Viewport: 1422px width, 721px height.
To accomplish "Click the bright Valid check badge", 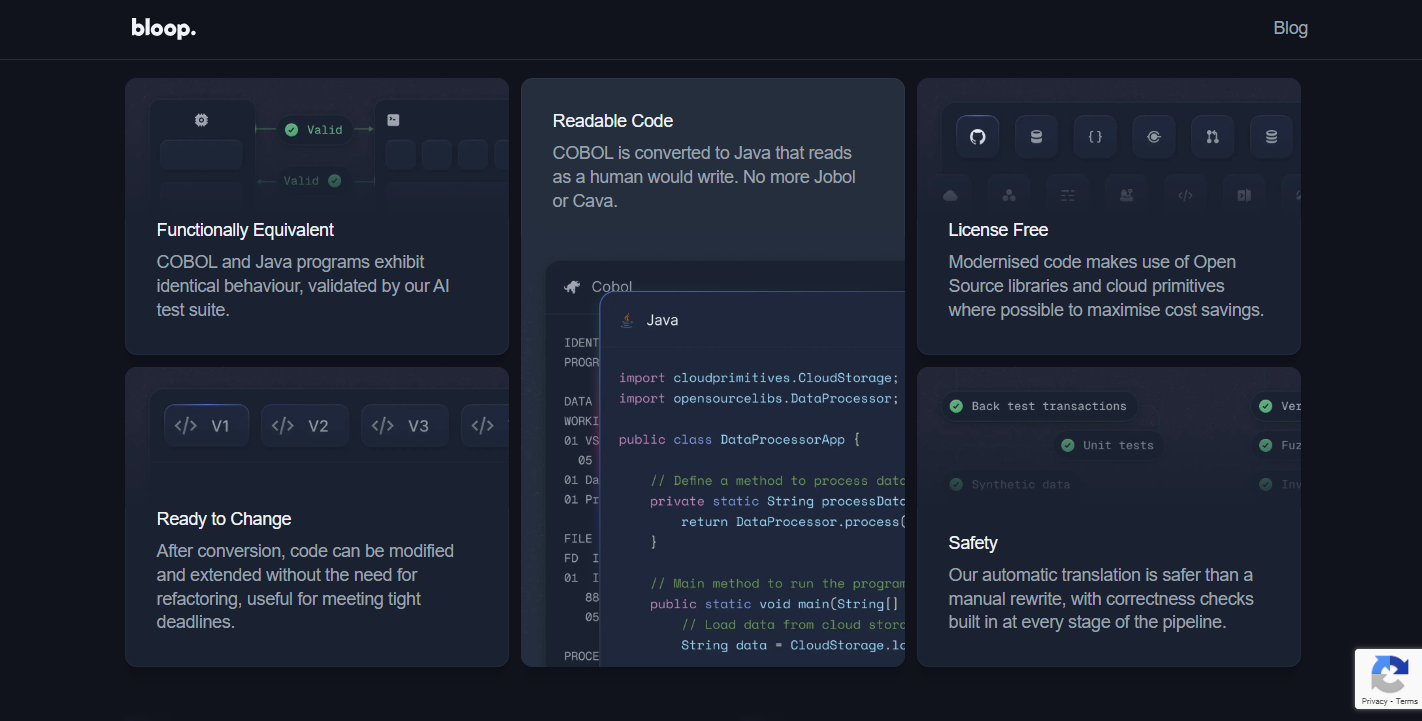I will [314, 130].
